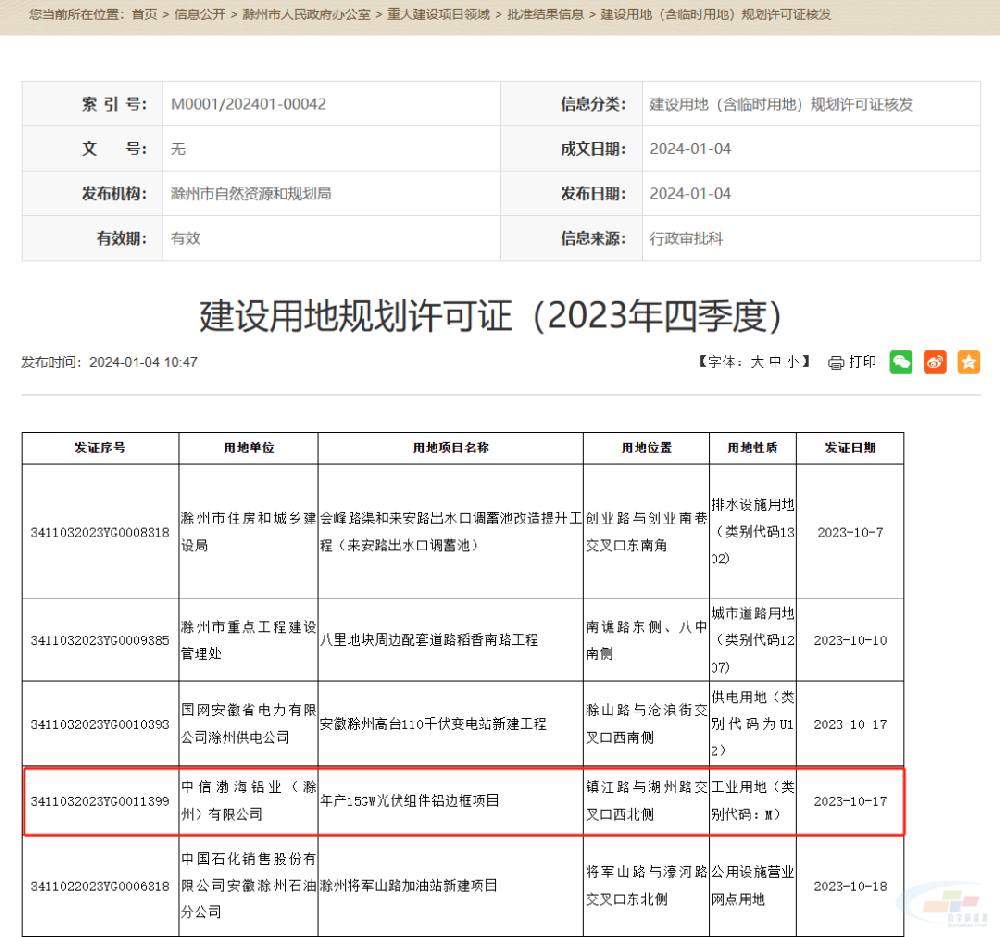
Task: Share the article on Weibo
Action: pos(935,362)
